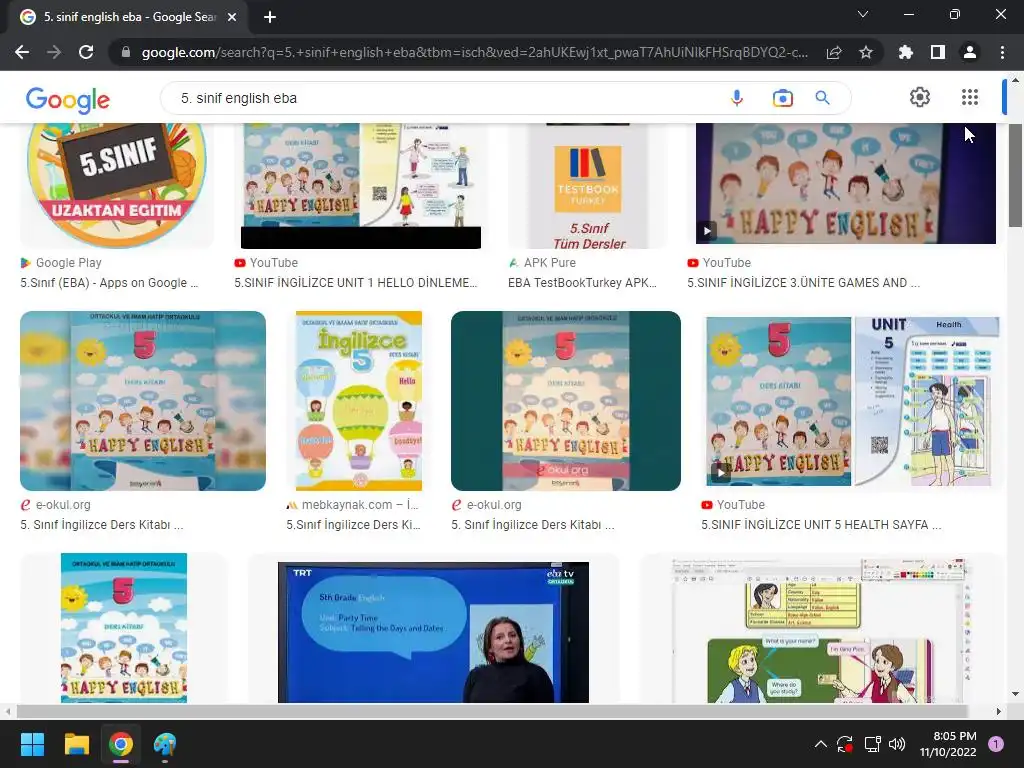Viewport: 1024px width, 768px height.
Task: Open Paint from the taskbar
Action: pos(165,744)
